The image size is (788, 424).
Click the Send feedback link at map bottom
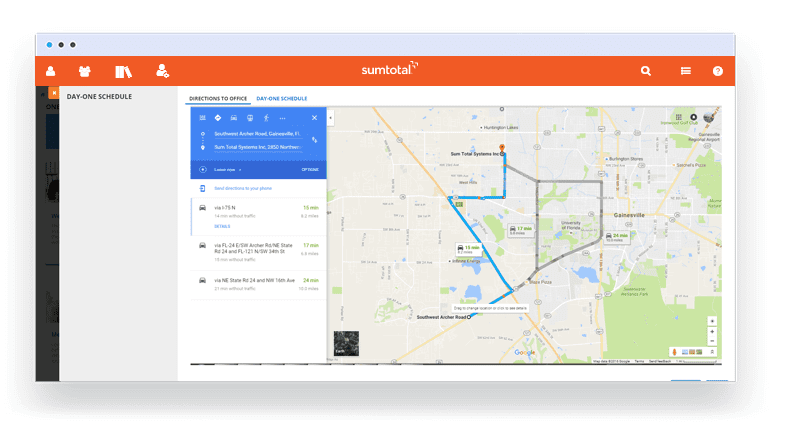point(660,361)
